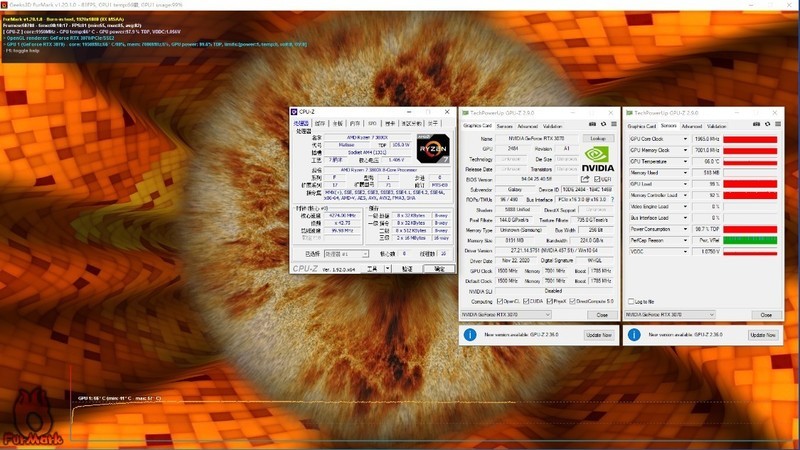Click the Bus Interface question mark icon
Viewport: 800px width, 450px height.
coord(612,199)
